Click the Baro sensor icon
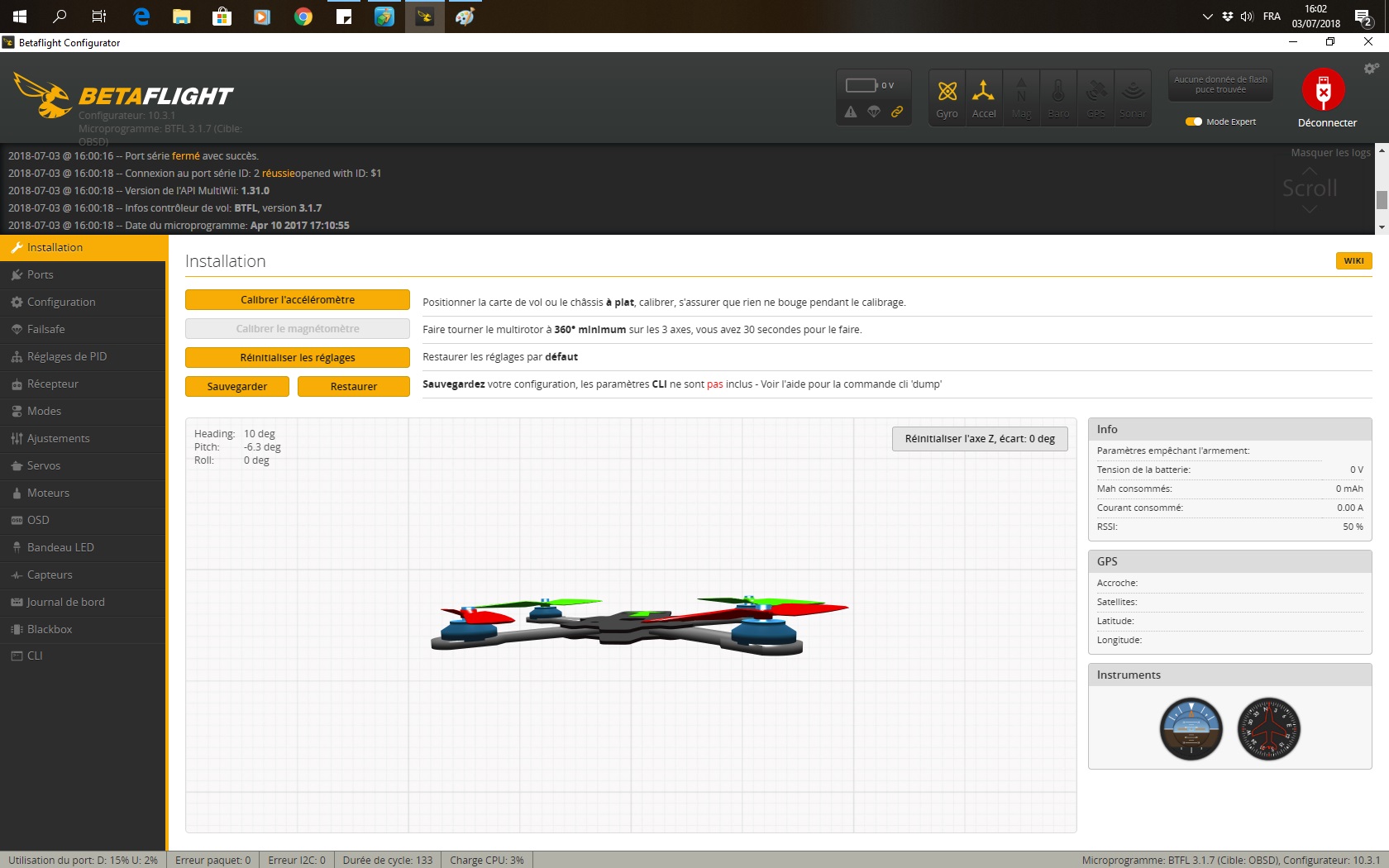The width and height of the screenshot is (1389, 868). [1058, 98]
